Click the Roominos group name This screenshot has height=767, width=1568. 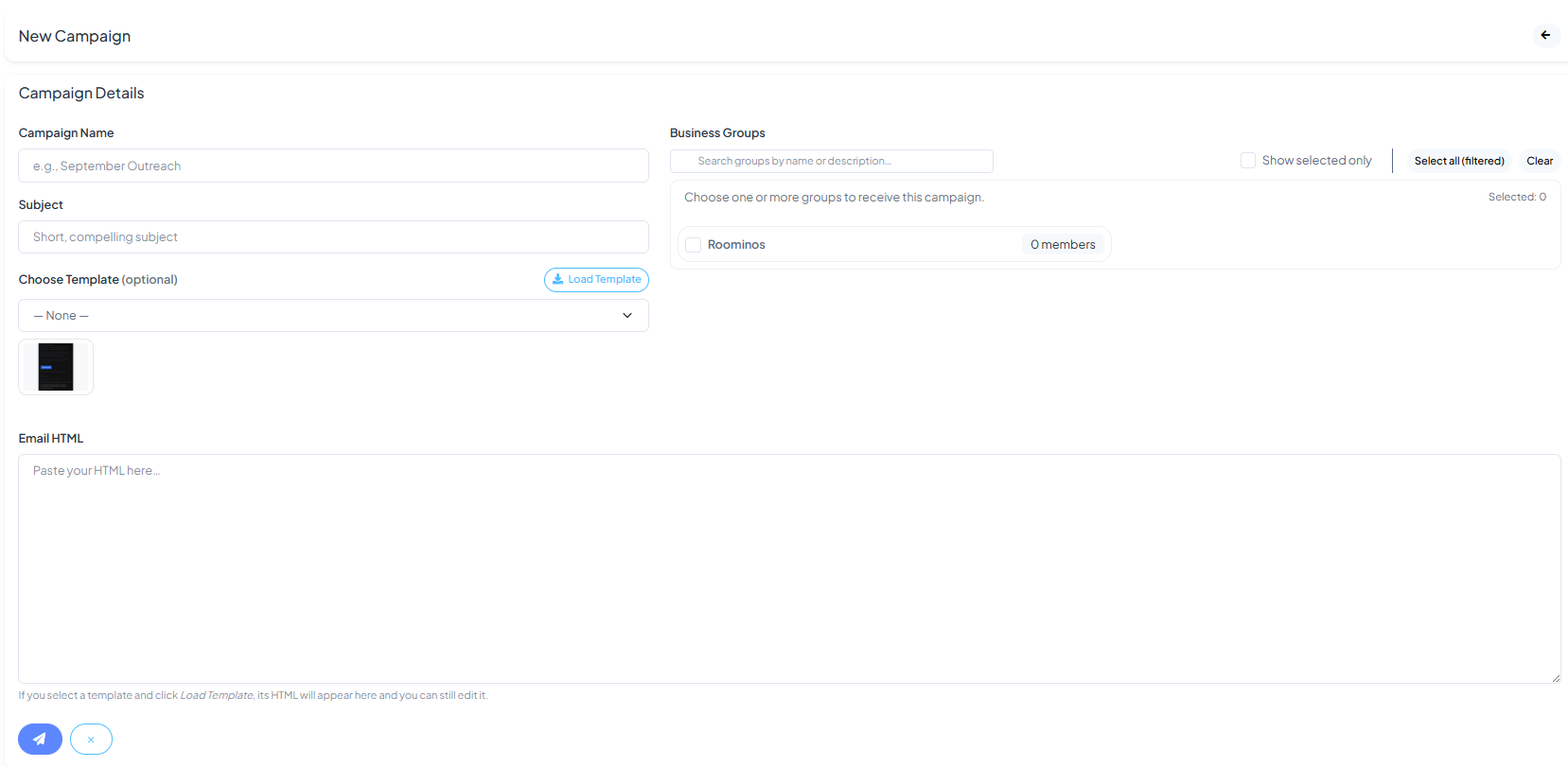tap(736, 245)
